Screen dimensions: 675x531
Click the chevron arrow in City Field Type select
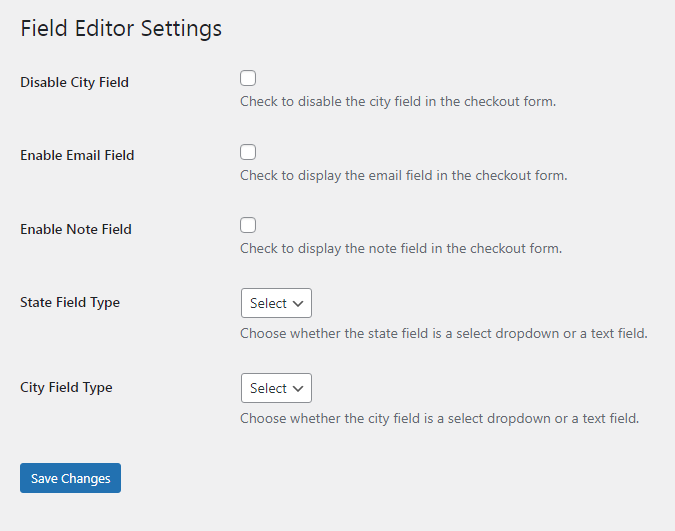point(298,388)
